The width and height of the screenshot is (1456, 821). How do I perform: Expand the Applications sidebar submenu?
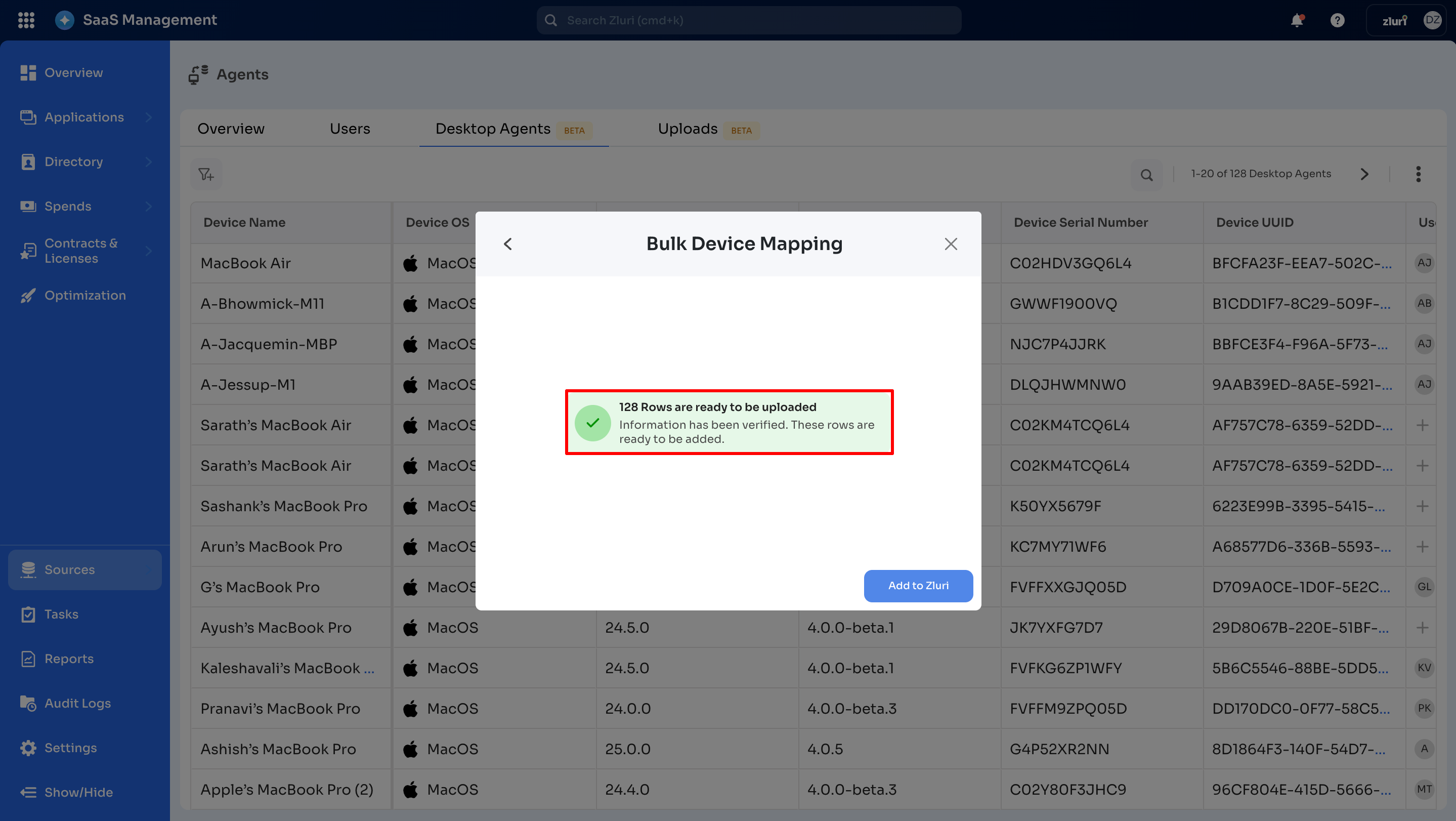pos(149,117)
